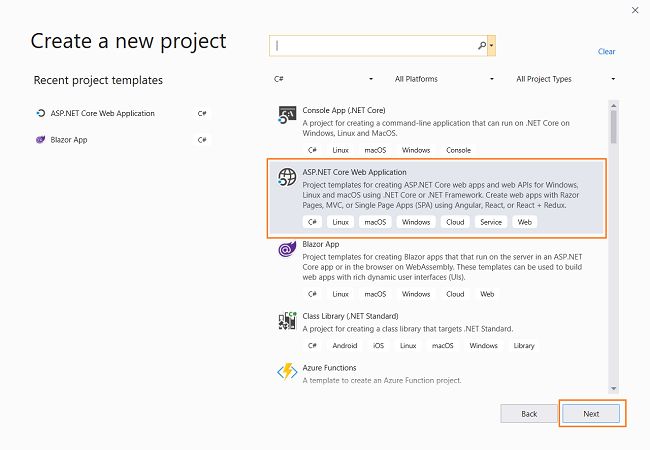Click the scrollbar down arrow
The image size is (650, 450).
(614, 388)
